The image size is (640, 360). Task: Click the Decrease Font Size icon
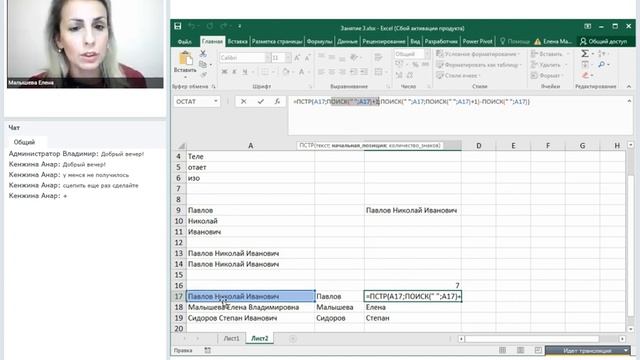[x=307, y=58]
